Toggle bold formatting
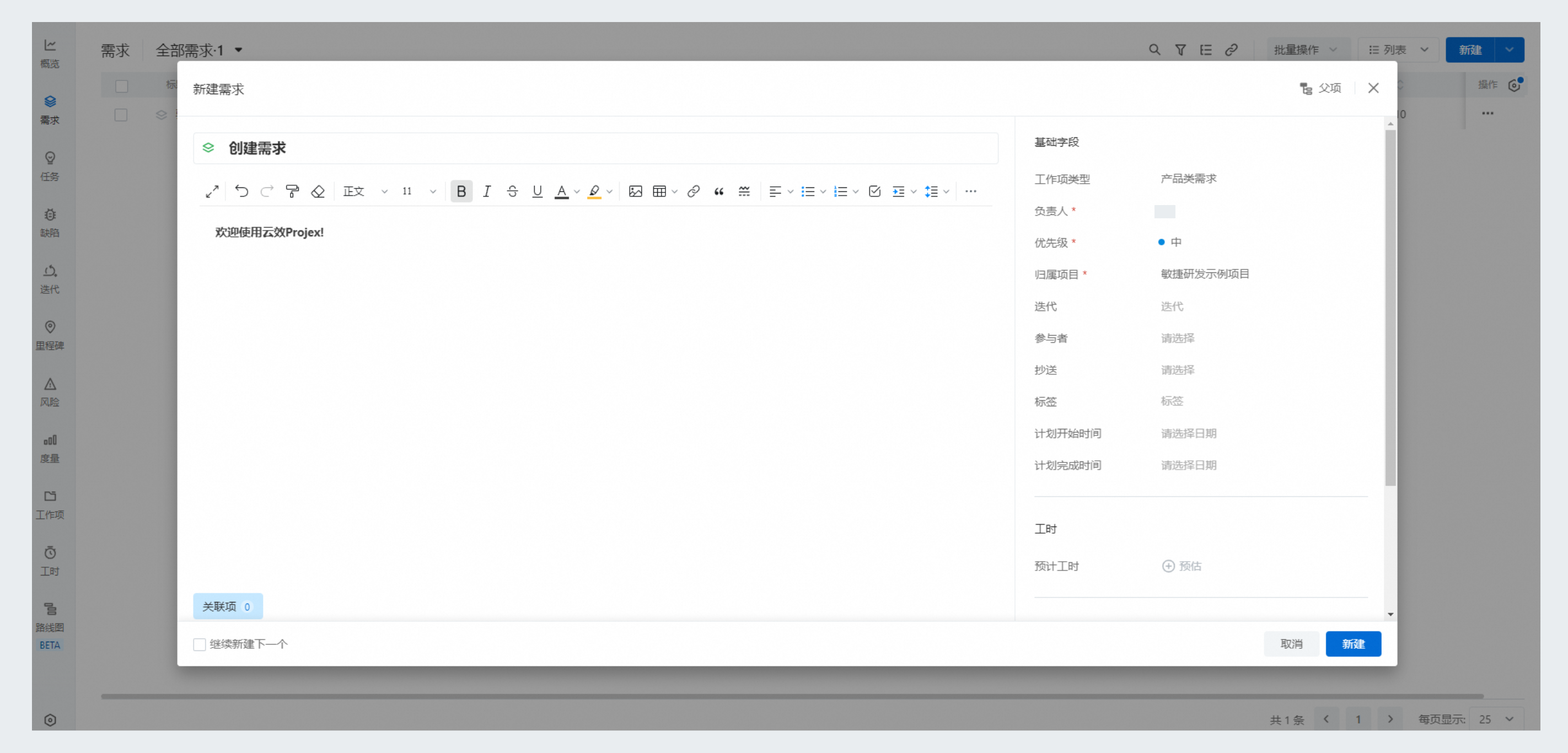This screenshot has height=753, width=1568. click(461, 192)
